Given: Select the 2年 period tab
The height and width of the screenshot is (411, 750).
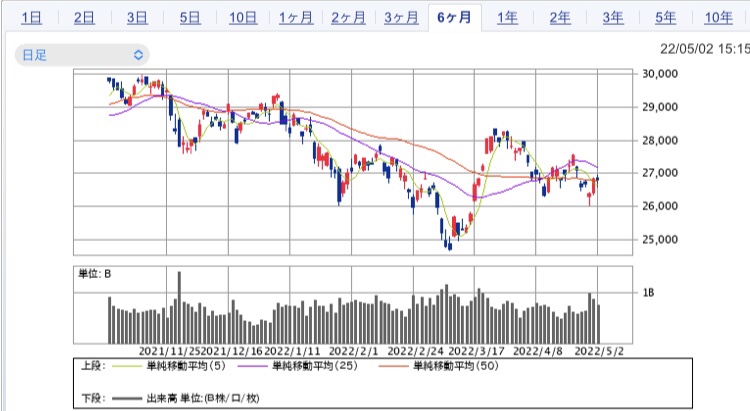Looking at the screenshot, I should coord(560,17).
